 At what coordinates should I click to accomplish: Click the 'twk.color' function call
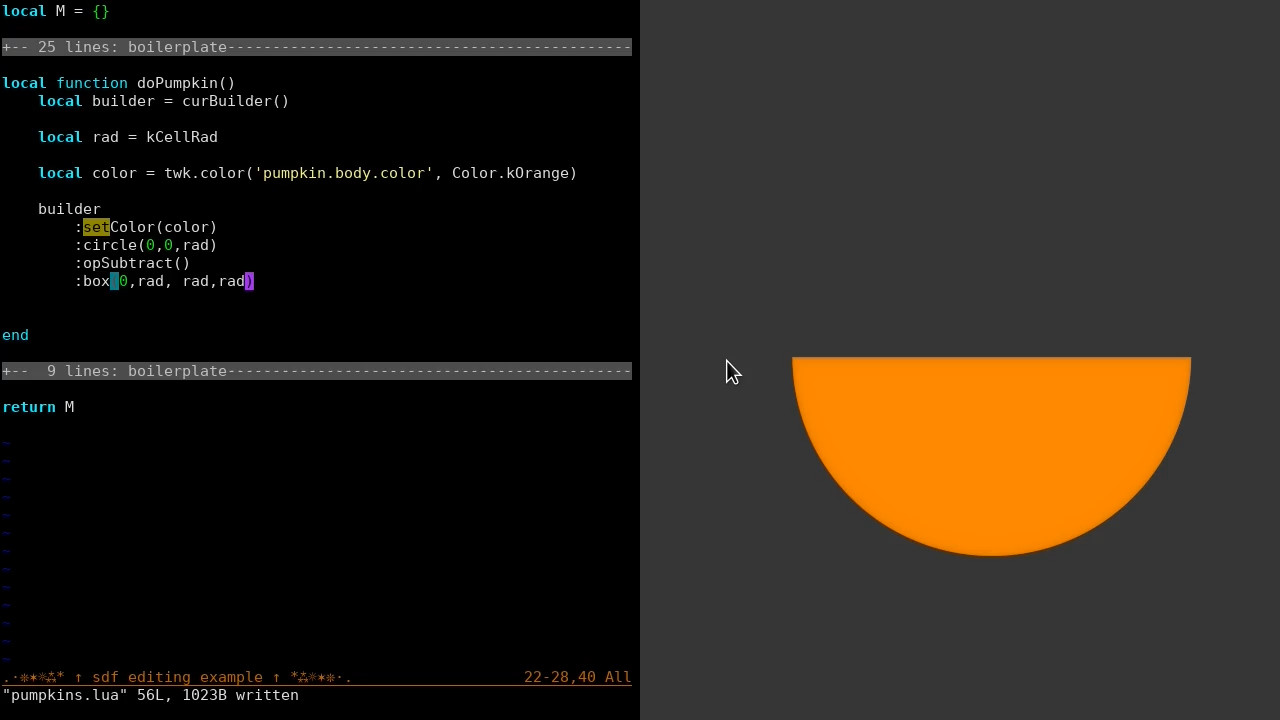pos(204,173)
